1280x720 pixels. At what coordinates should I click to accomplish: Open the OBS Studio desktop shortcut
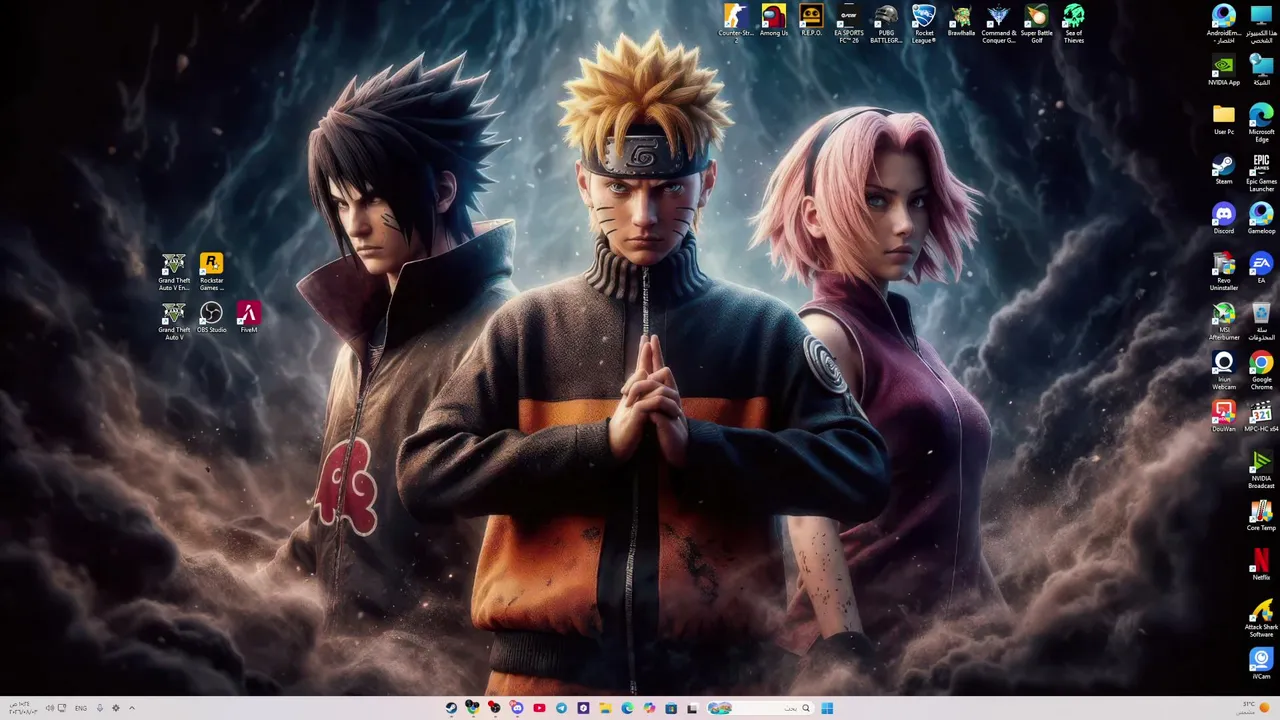(x=211, y=318)
